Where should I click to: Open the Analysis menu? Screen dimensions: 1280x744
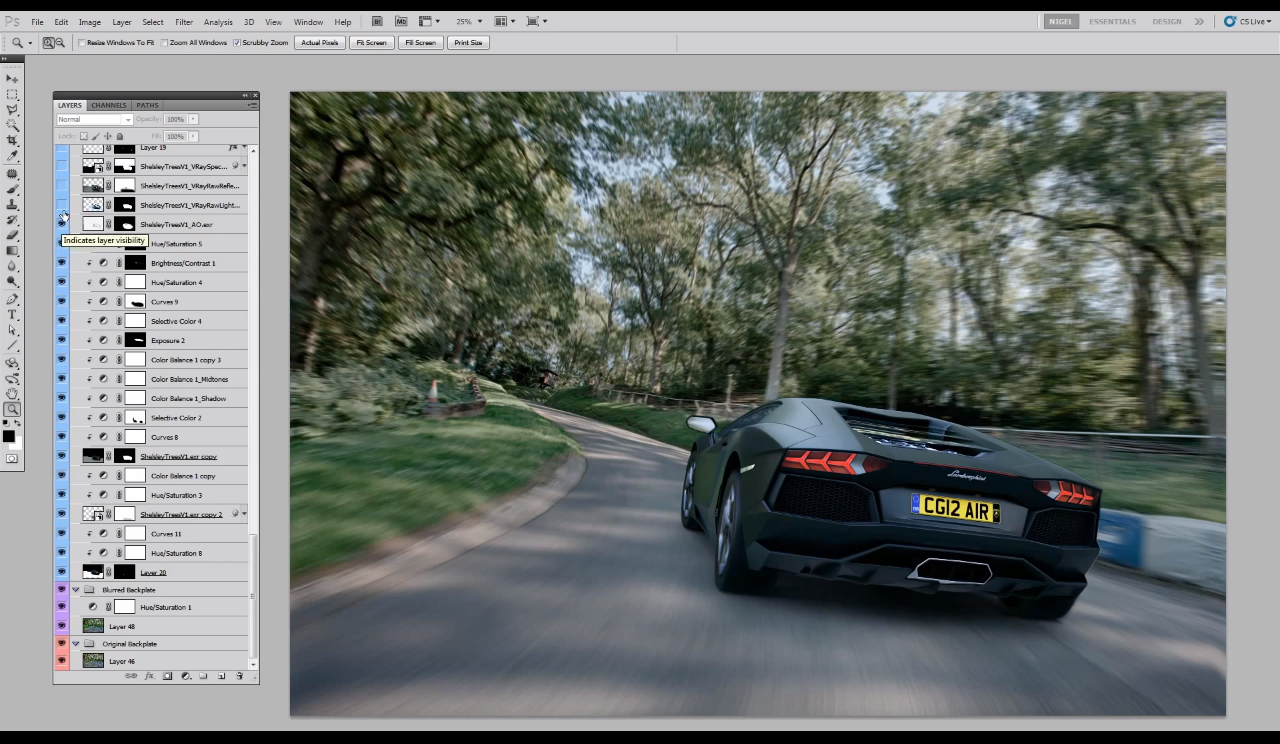pos(218,22)
